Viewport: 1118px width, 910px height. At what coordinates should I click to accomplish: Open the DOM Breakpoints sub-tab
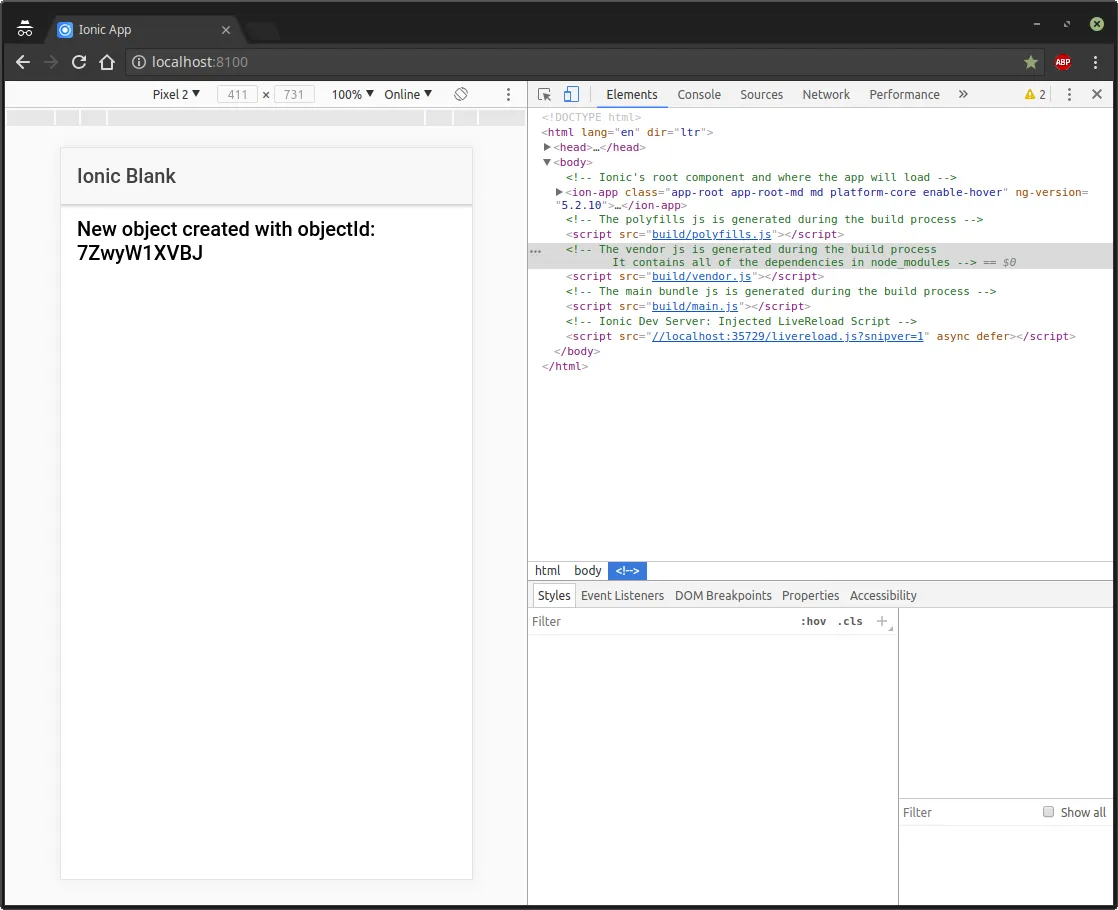click(x=723, y=595)
